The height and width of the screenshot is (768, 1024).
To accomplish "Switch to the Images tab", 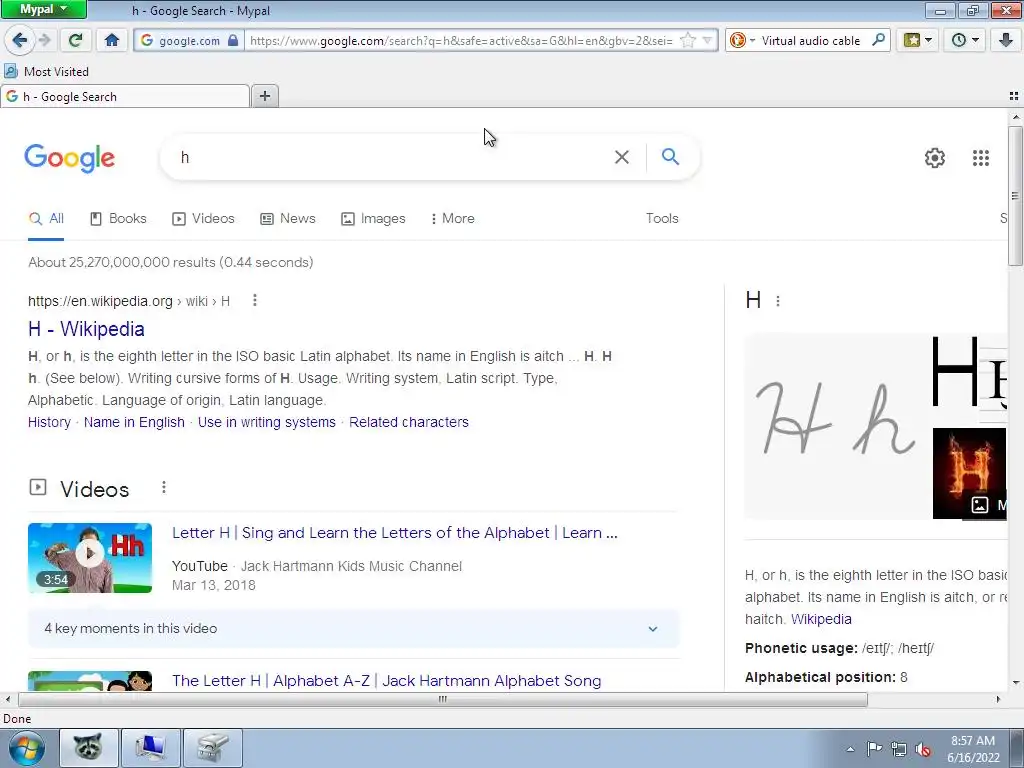I will [374, 219].
